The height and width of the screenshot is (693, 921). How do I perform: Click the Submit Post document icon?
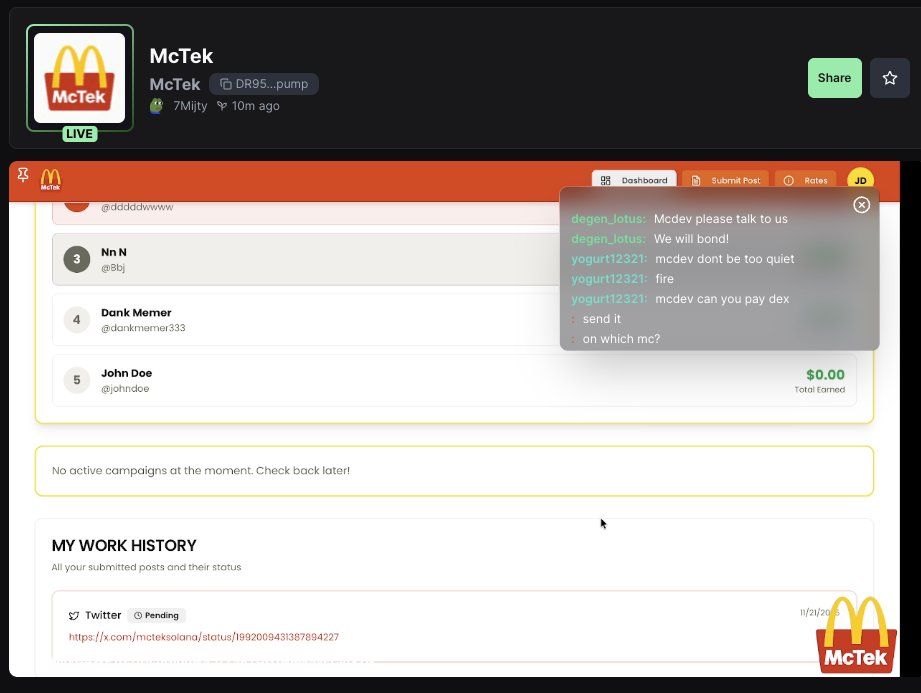click(x=694, y=180)
